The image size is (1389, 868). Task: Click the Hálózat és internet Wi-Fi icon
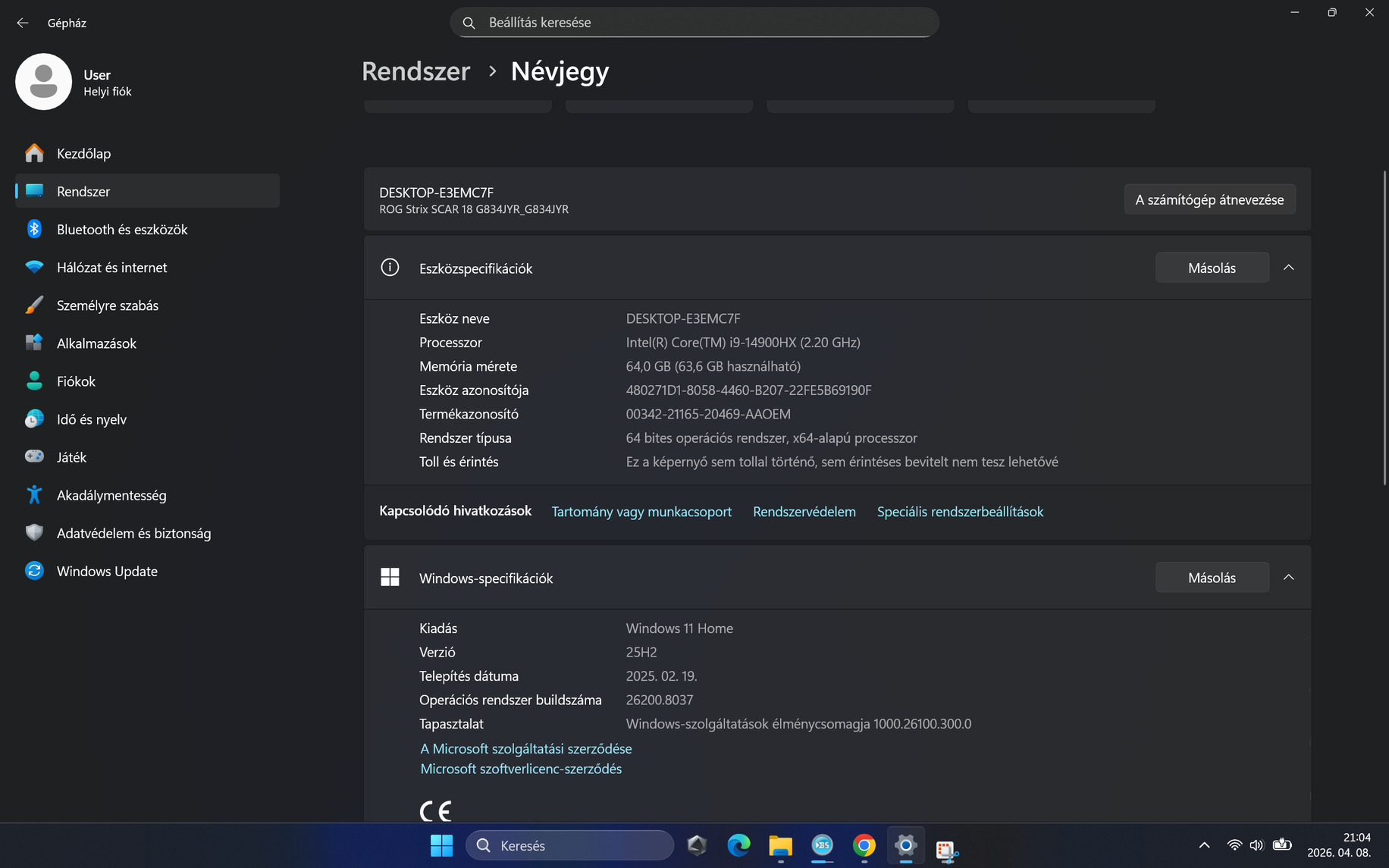(x=34, y=267)
